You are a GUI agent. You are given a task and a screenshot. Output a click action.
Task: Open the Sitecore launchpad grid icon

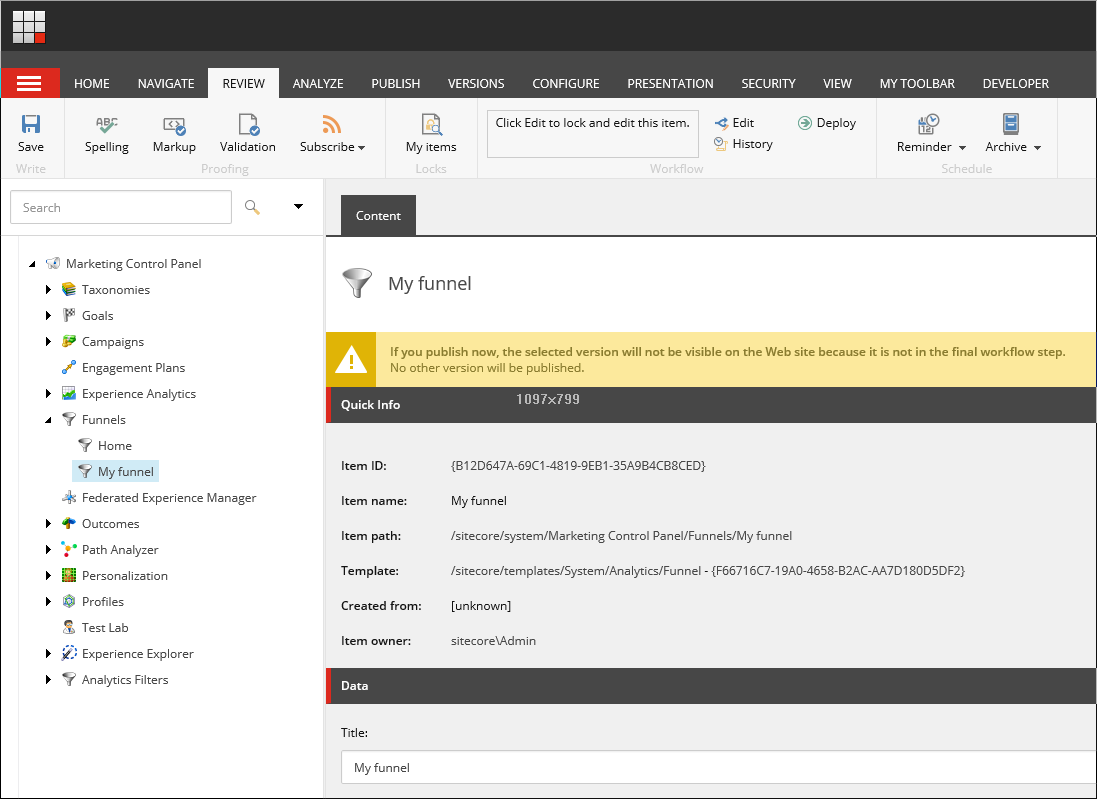pos(29,27)
